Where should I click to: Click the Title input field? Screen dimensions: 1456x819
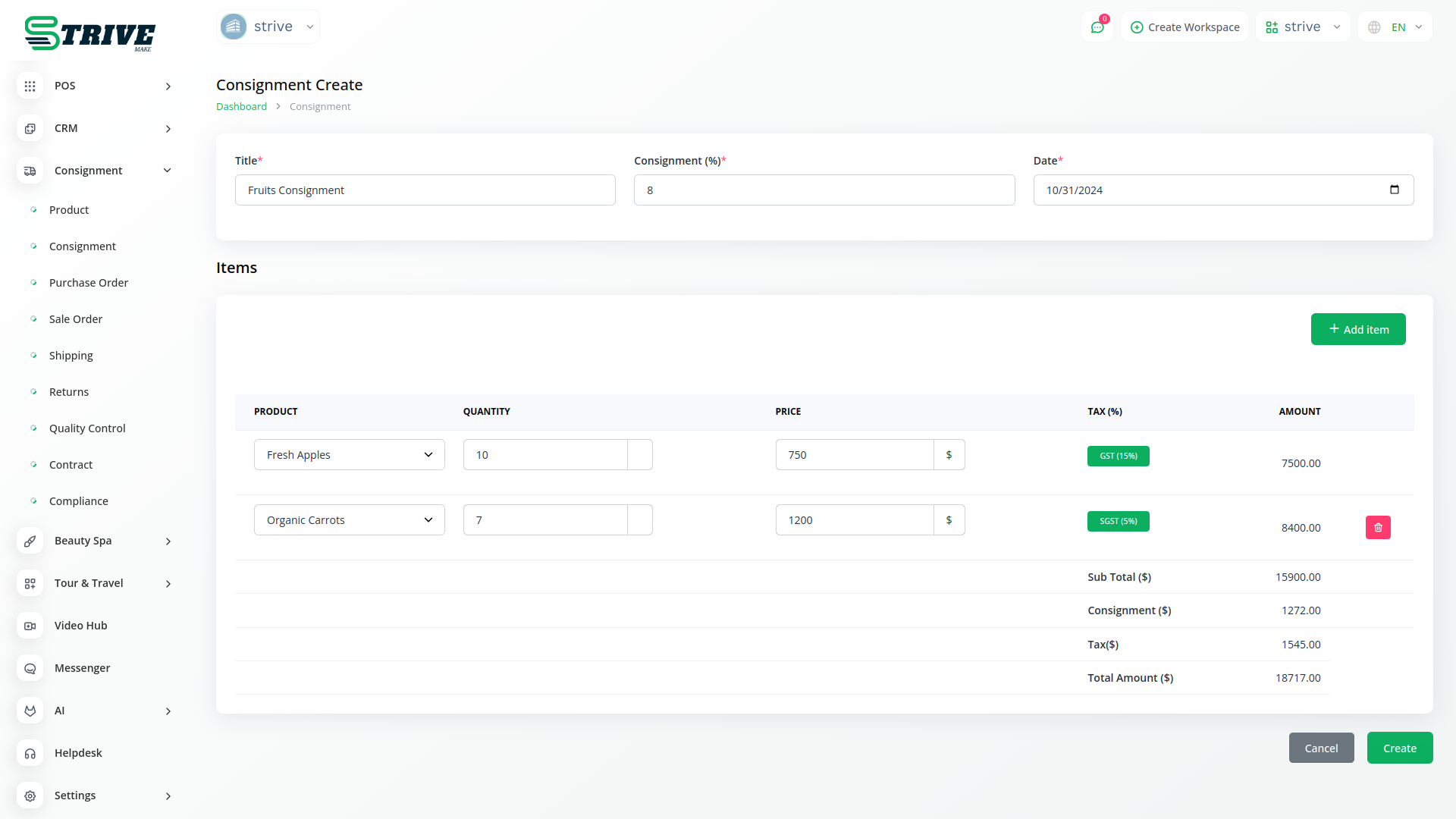pos(425,190)
